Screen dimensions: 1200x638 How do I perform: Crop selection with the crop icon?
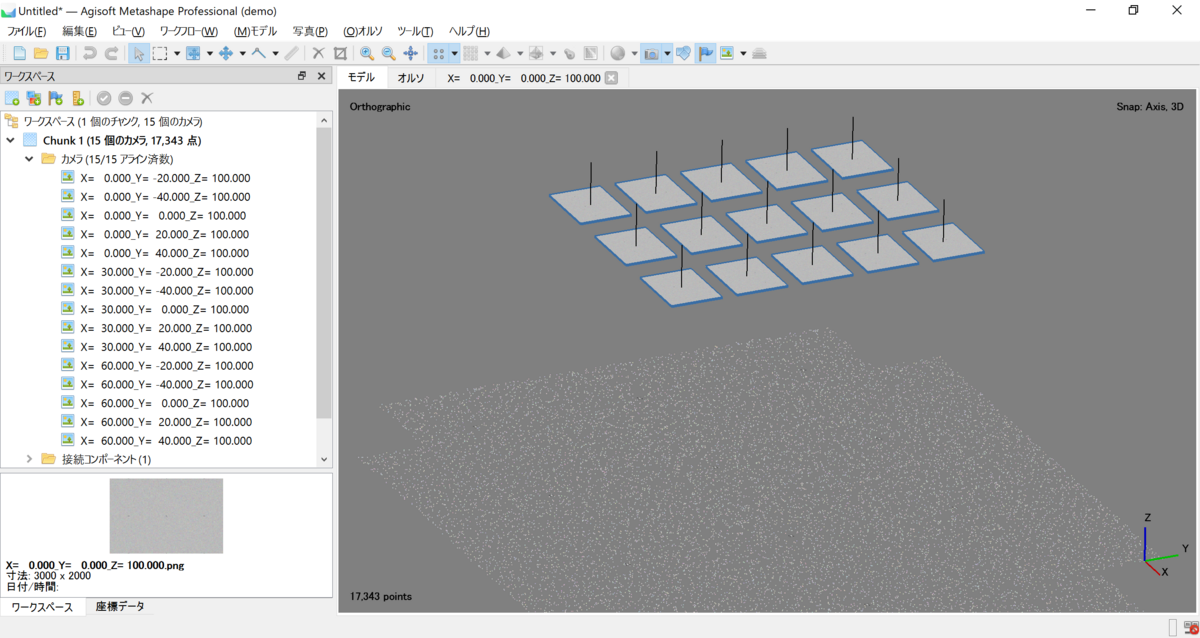pyautogui.click(x=340, y=53)
